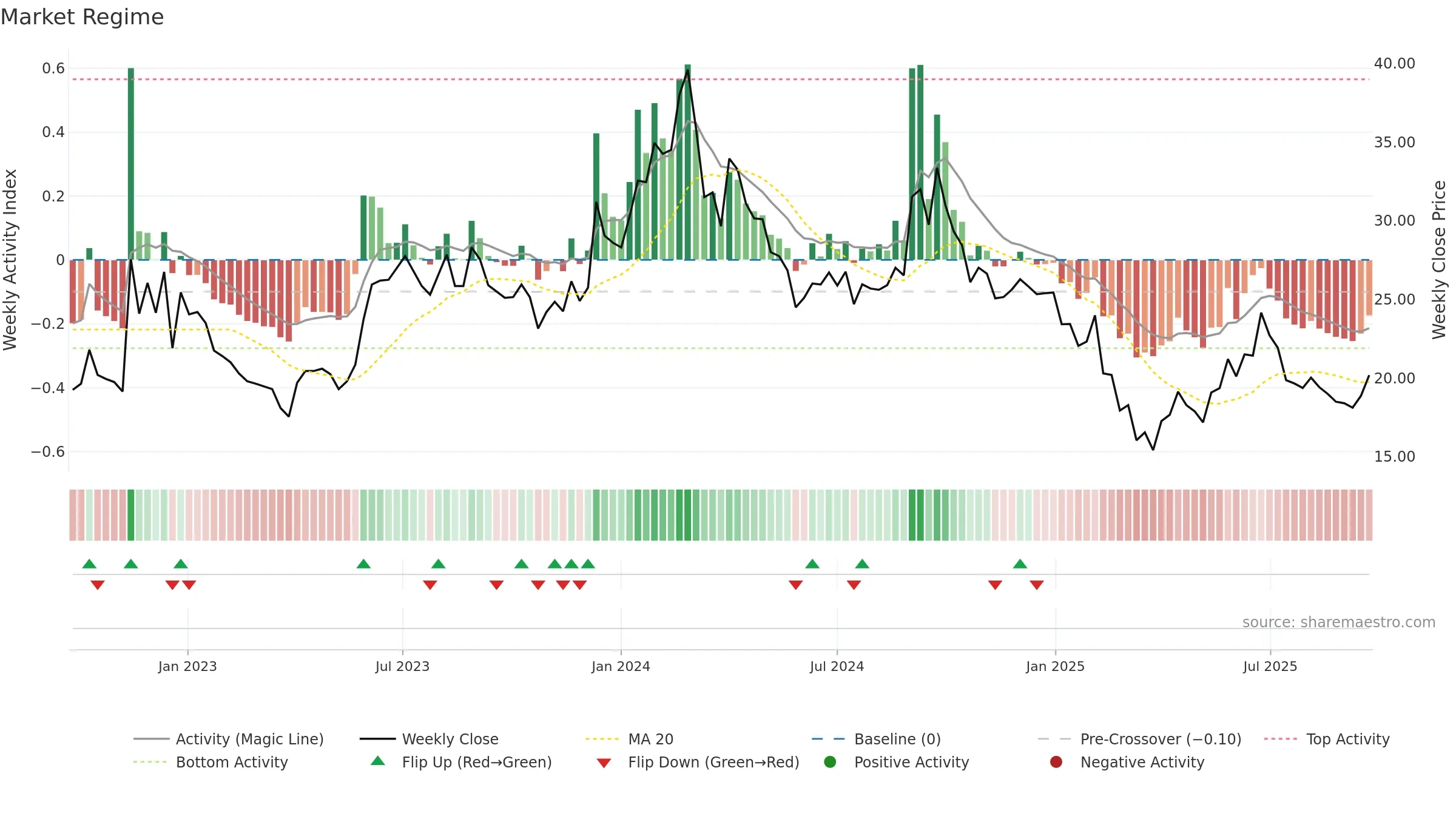Viewport: 1456px width, 819px height.
Task: Click the last red flip-down triangle before Jan 2025
Action: 1037,585
